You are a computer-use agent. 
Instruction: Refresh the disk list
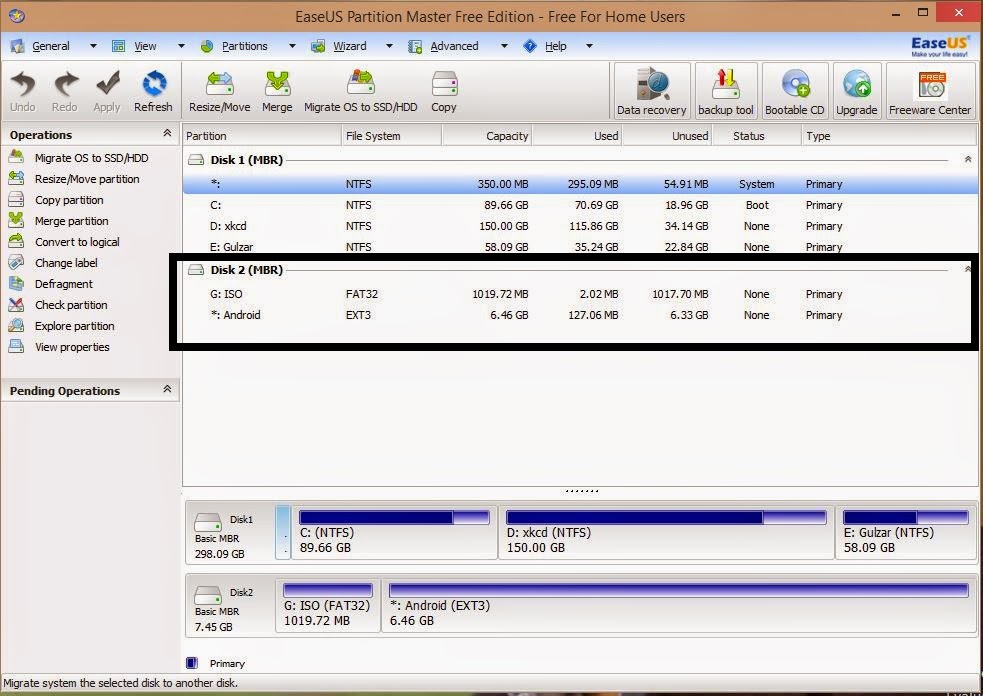tap(153, 92)
